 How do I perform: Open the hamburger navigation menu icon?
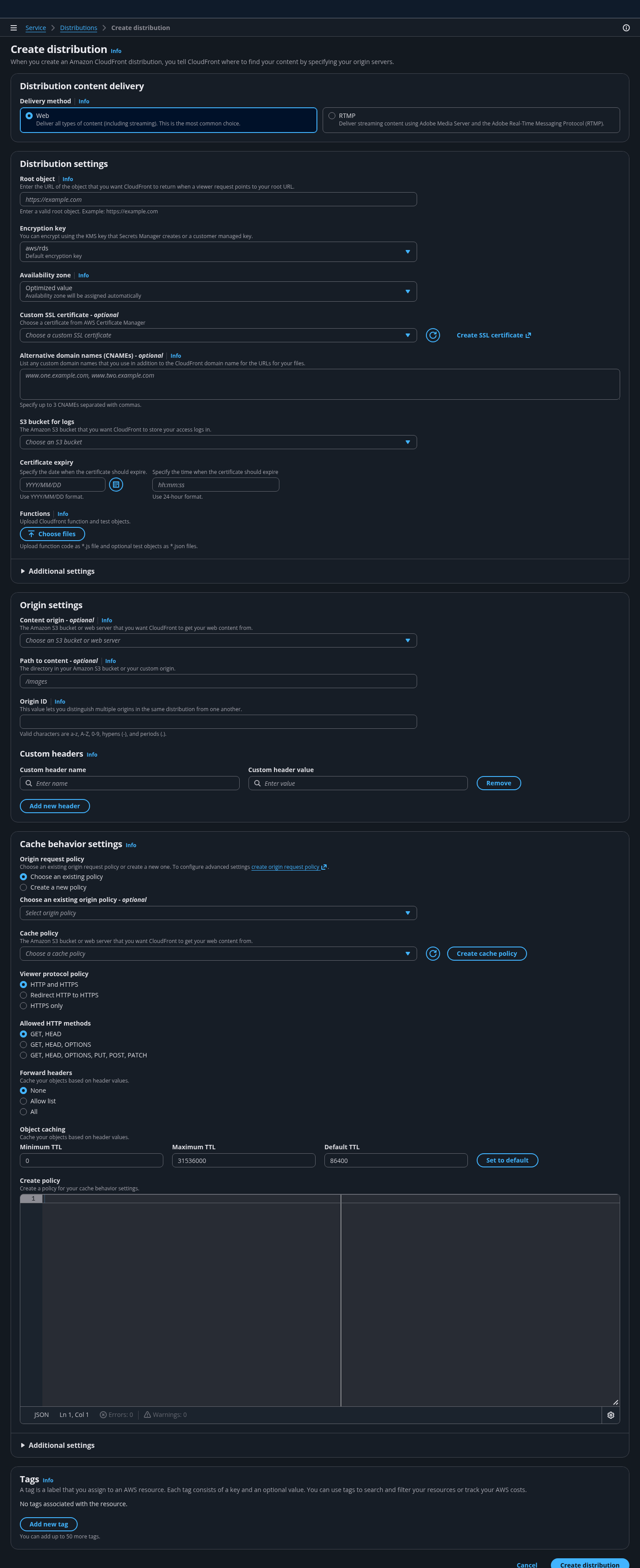pos(13,28)
